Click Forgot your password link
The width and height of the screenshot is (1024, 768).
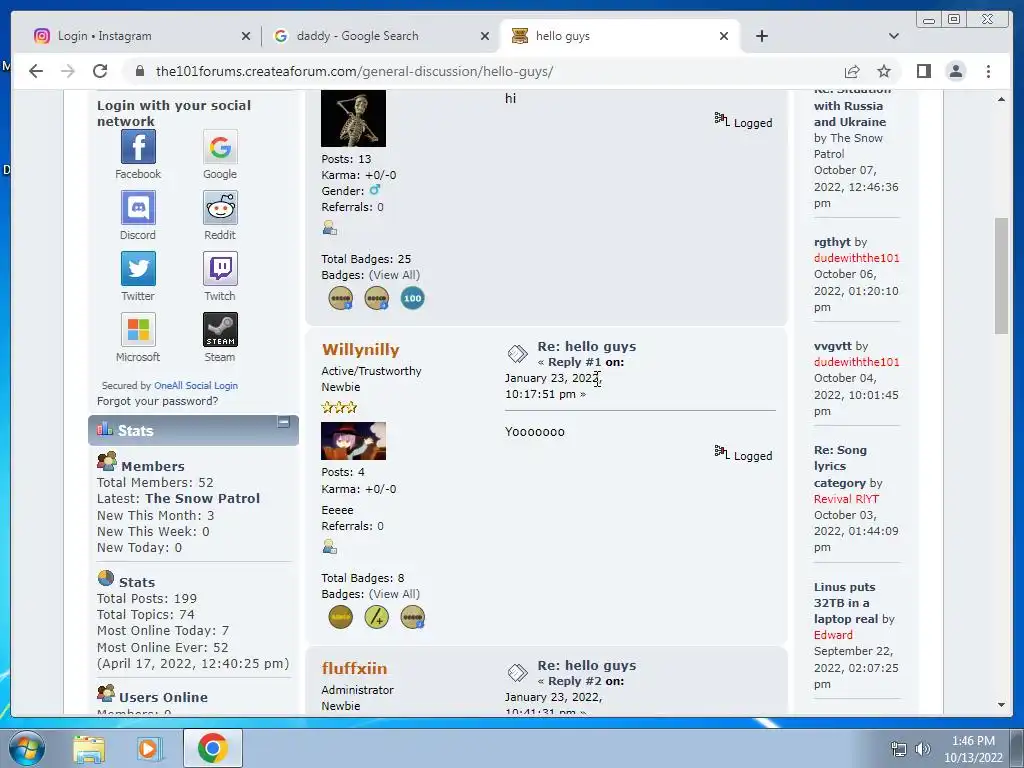pyautogui.click(x=157, y=401)
